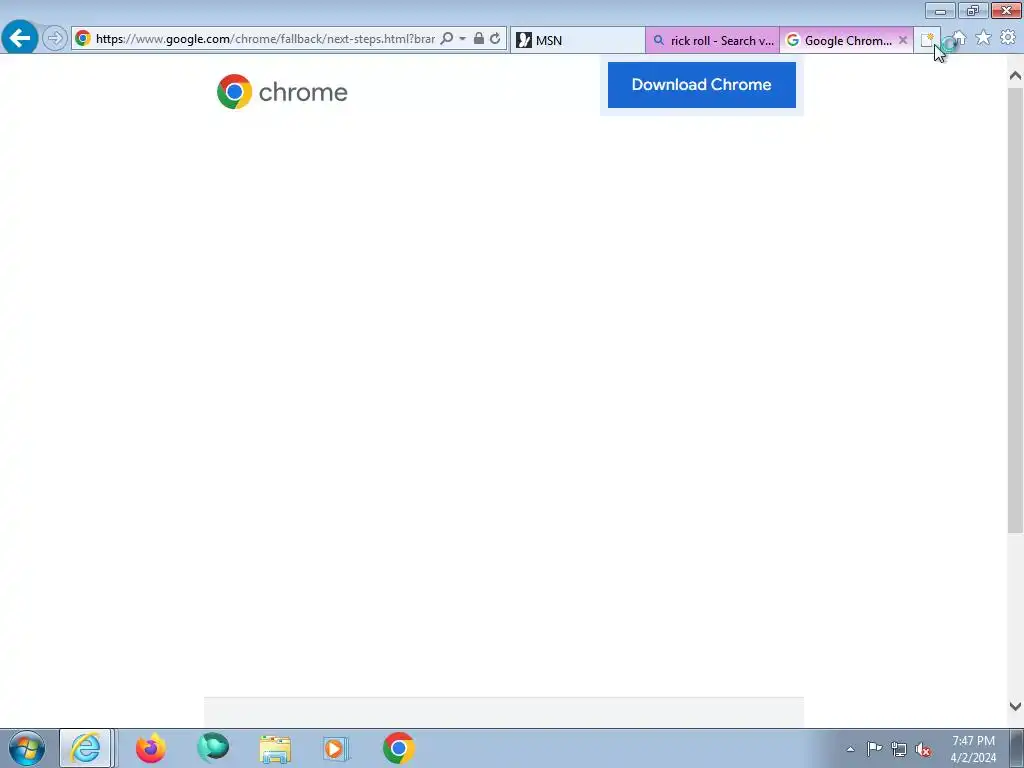Viewport: 1024px width, 768px height.
Task: Click the URL text in the address bar
Action: point(265,39)
